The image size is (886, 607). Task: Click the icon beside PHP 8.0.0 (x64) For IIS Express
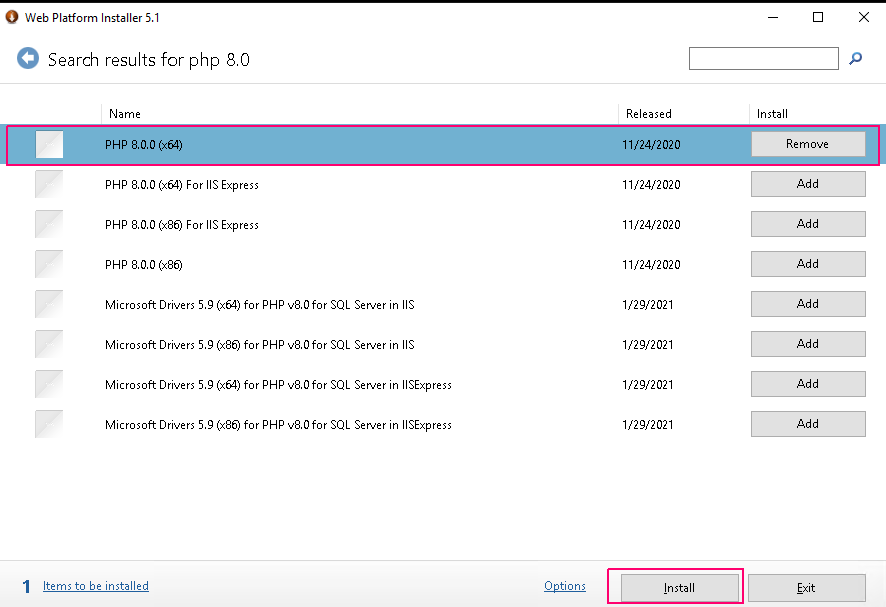[x=49, y=184]
